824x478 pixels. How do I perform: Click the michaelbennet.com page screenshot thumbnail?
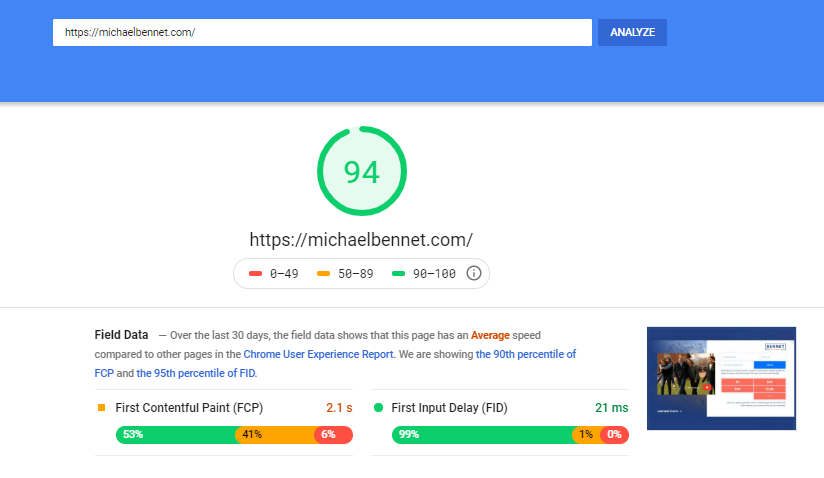pyautogui.click(x=721, y=378)
